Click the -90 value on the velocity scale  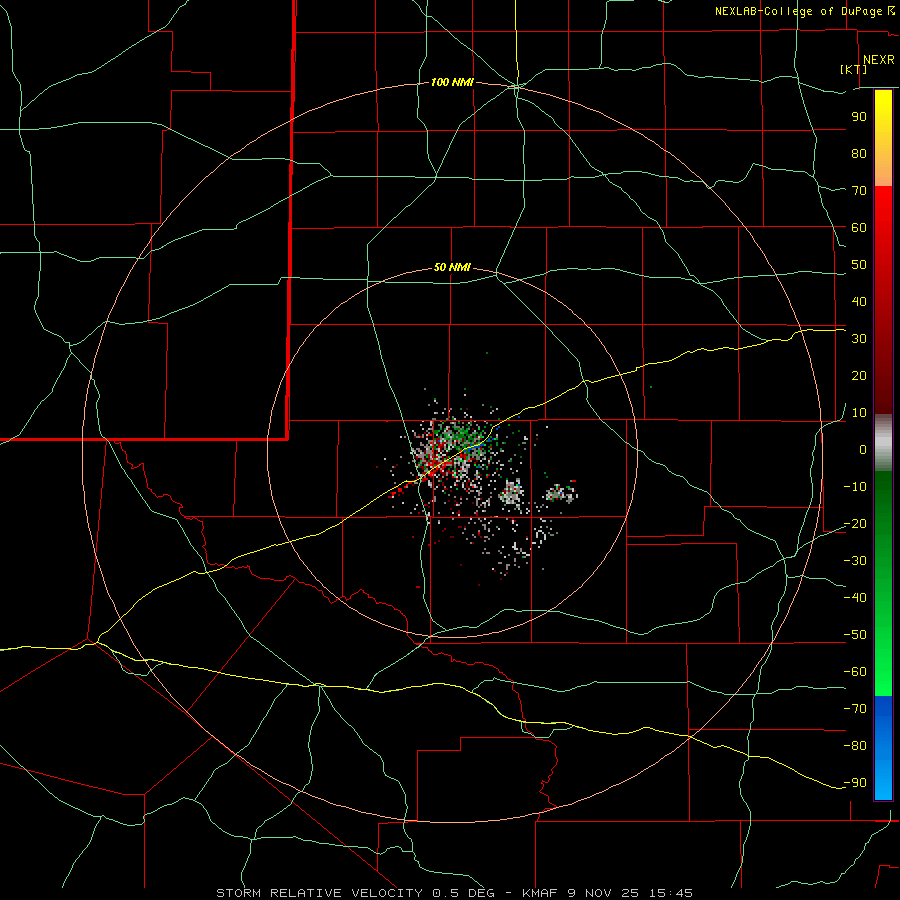[855, 783]
